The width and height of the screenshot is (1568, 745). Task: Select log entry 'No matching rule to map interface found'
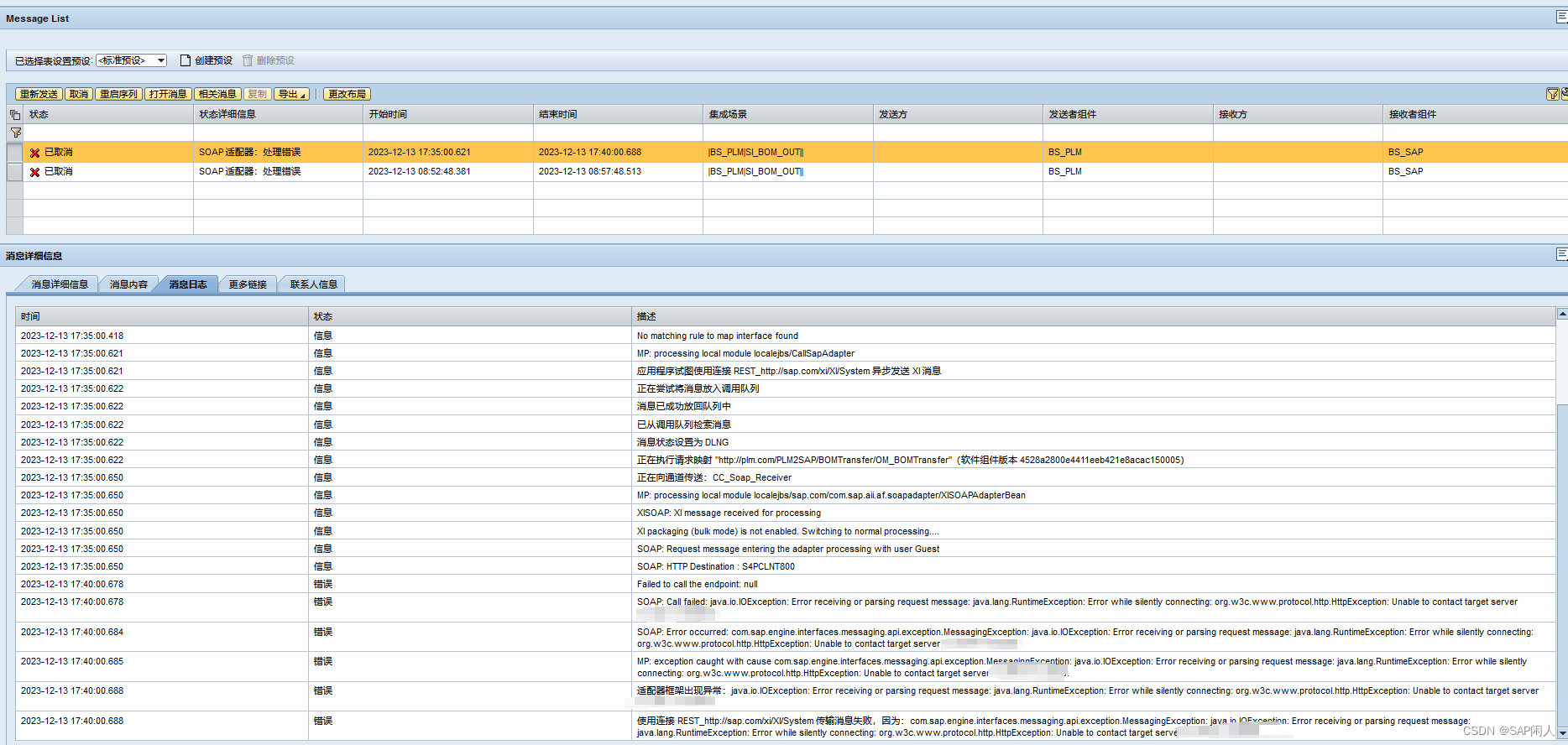[718, 336]
